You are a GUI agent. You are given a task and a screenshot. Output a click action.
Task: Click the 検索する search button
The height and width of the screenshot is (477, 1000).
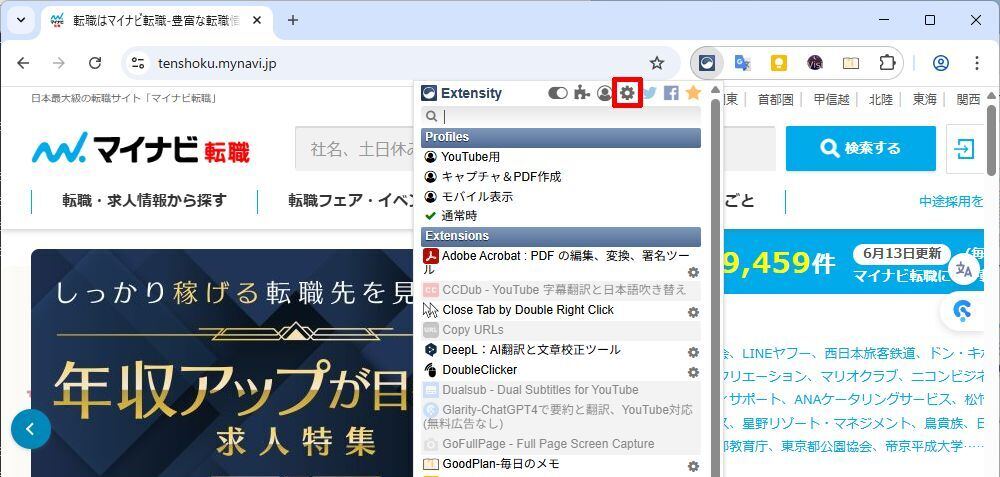860,149
